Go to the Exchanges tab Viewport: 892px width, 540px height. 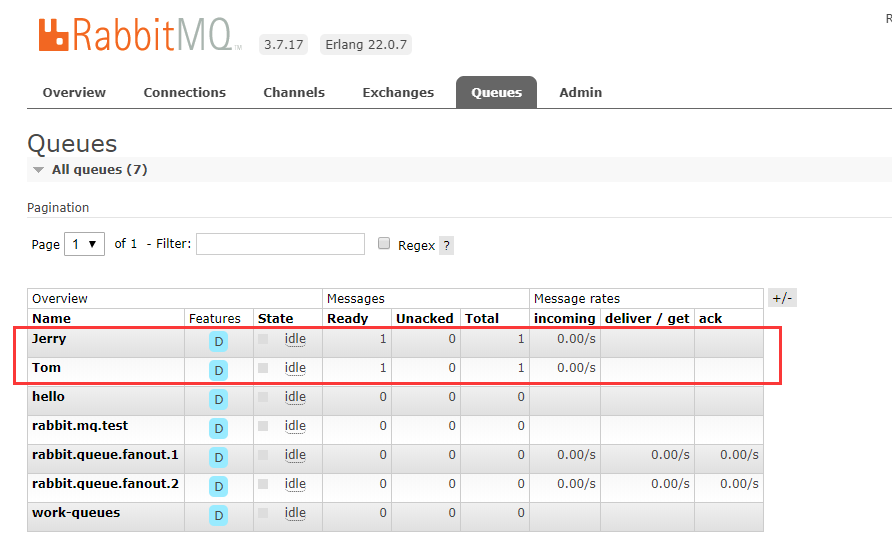[x=398, y=92]
